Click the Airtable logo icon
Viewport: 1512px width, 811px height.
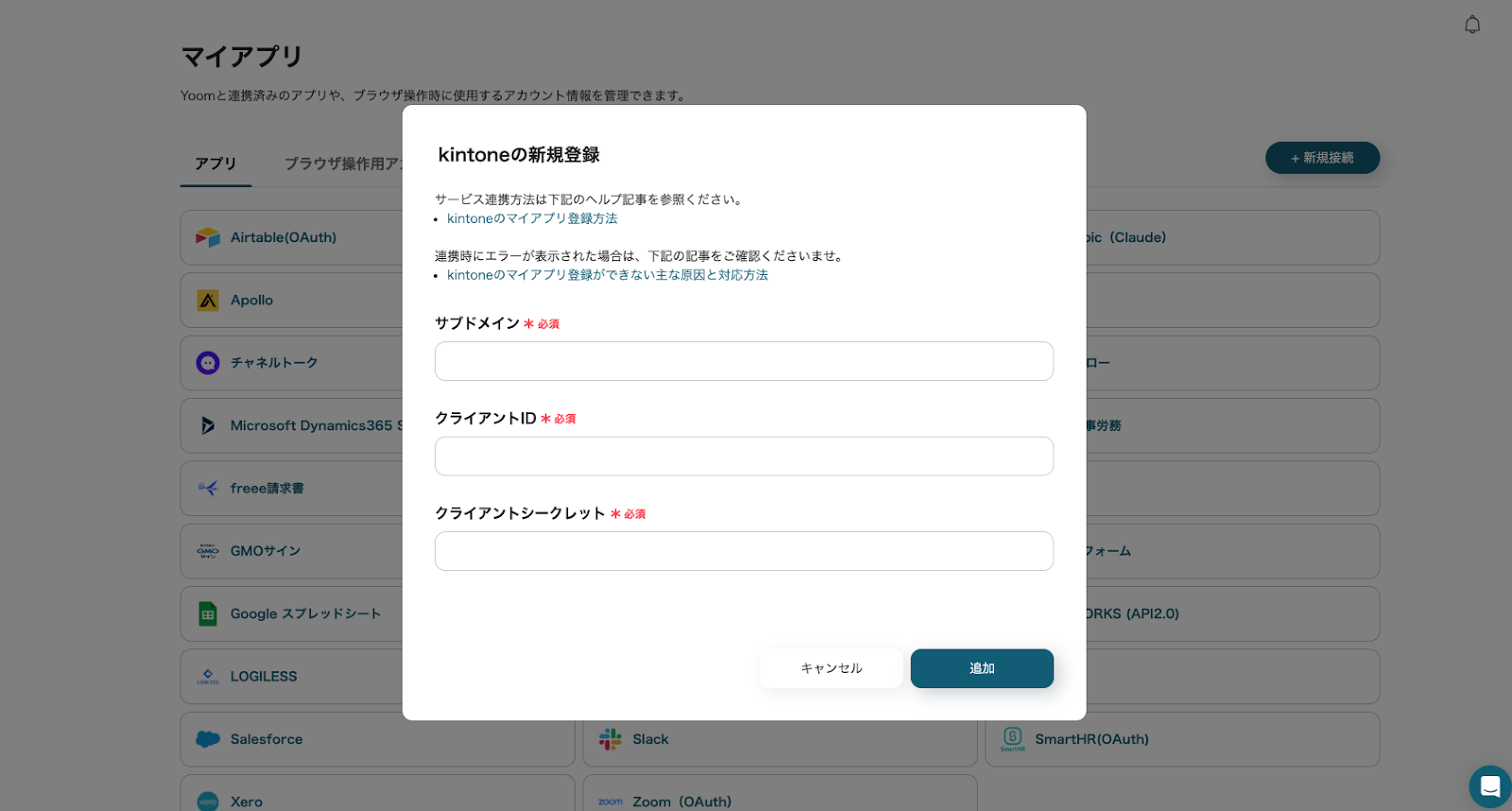point(208,237)
